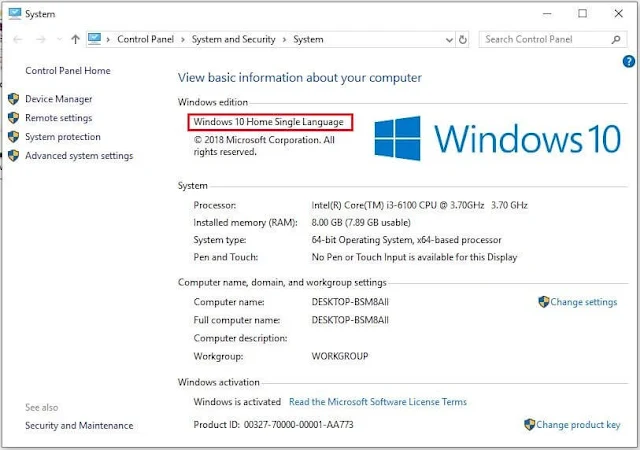Viewport: 640px width, 450px height.
Task: Focus the Search Control Panel box
Action: point(553,39)
